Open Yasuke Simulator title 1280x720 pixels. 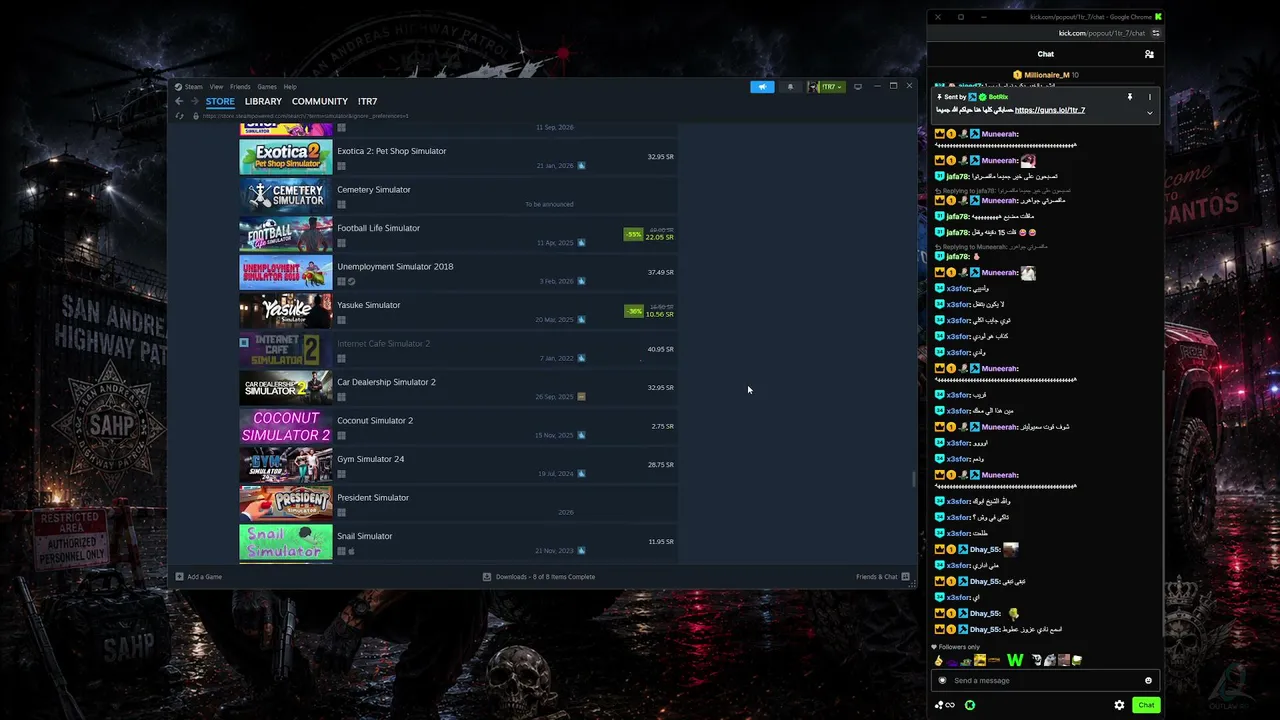[368, 305]
